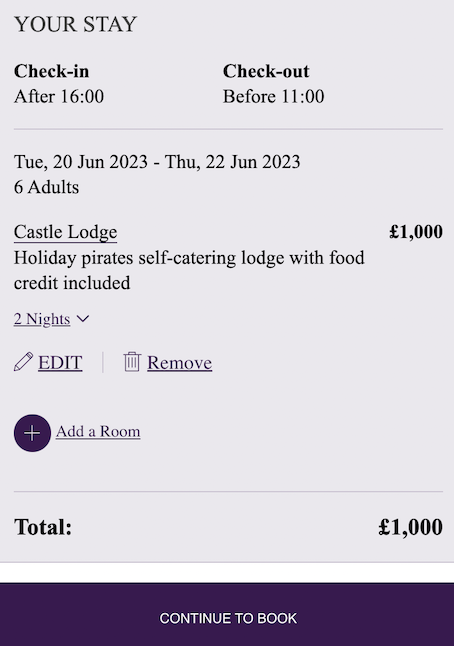This screenshot has height=646, width=454.
Task: Click the pencil edit icon
Action: pos(23,362)
